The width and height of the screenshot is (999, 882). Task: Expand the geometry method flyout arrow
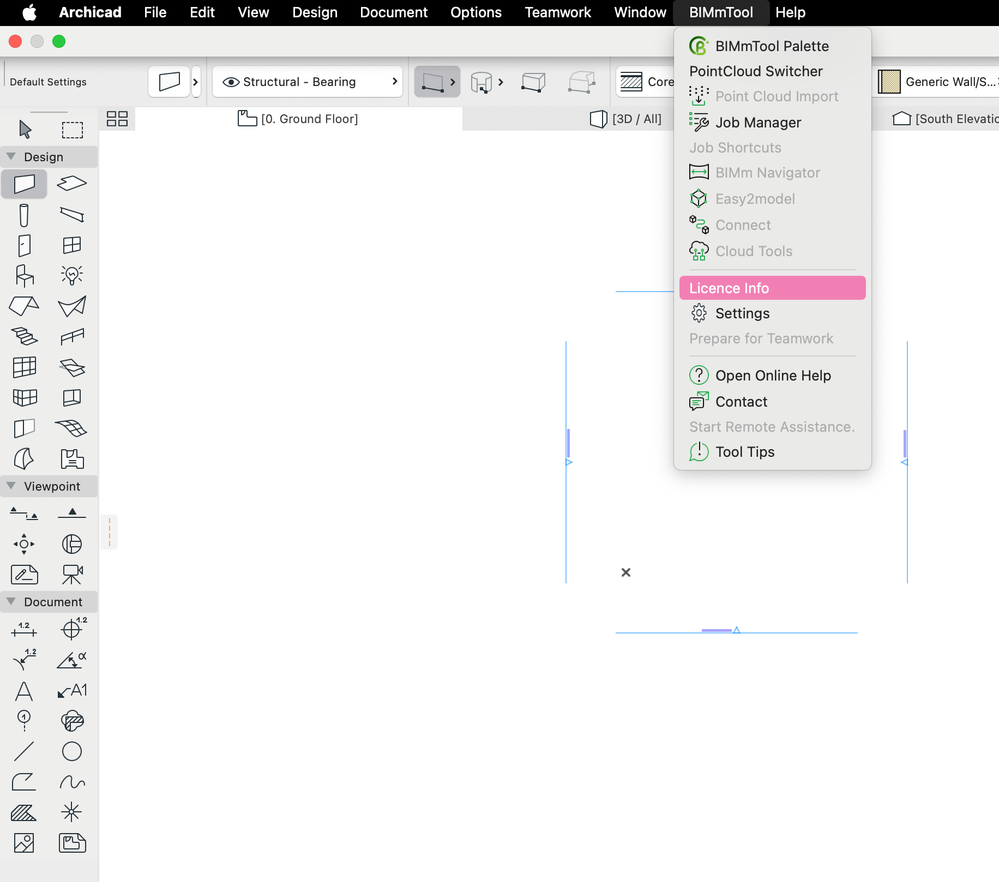point(453,82)
